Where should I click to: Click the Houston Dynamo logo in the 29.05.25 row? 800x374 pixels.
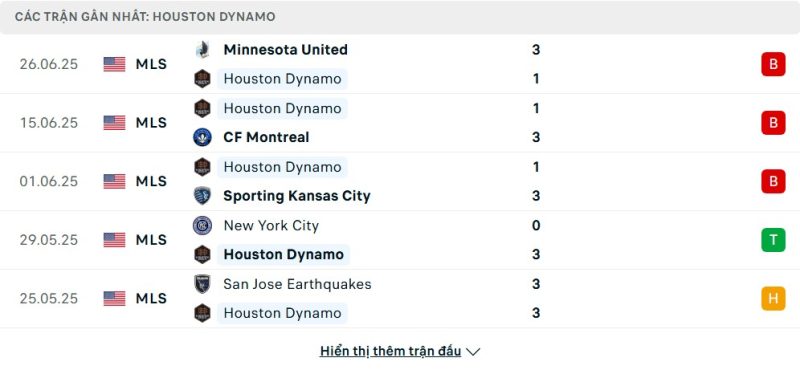click(203, 255)
